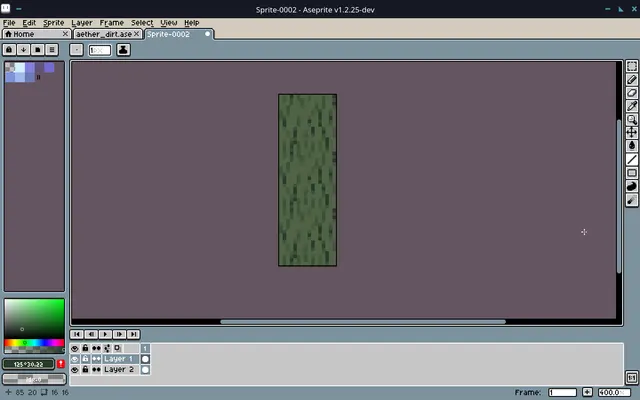Close the Home tab
This screenshot has height=400, width=640.
[65, 34]
